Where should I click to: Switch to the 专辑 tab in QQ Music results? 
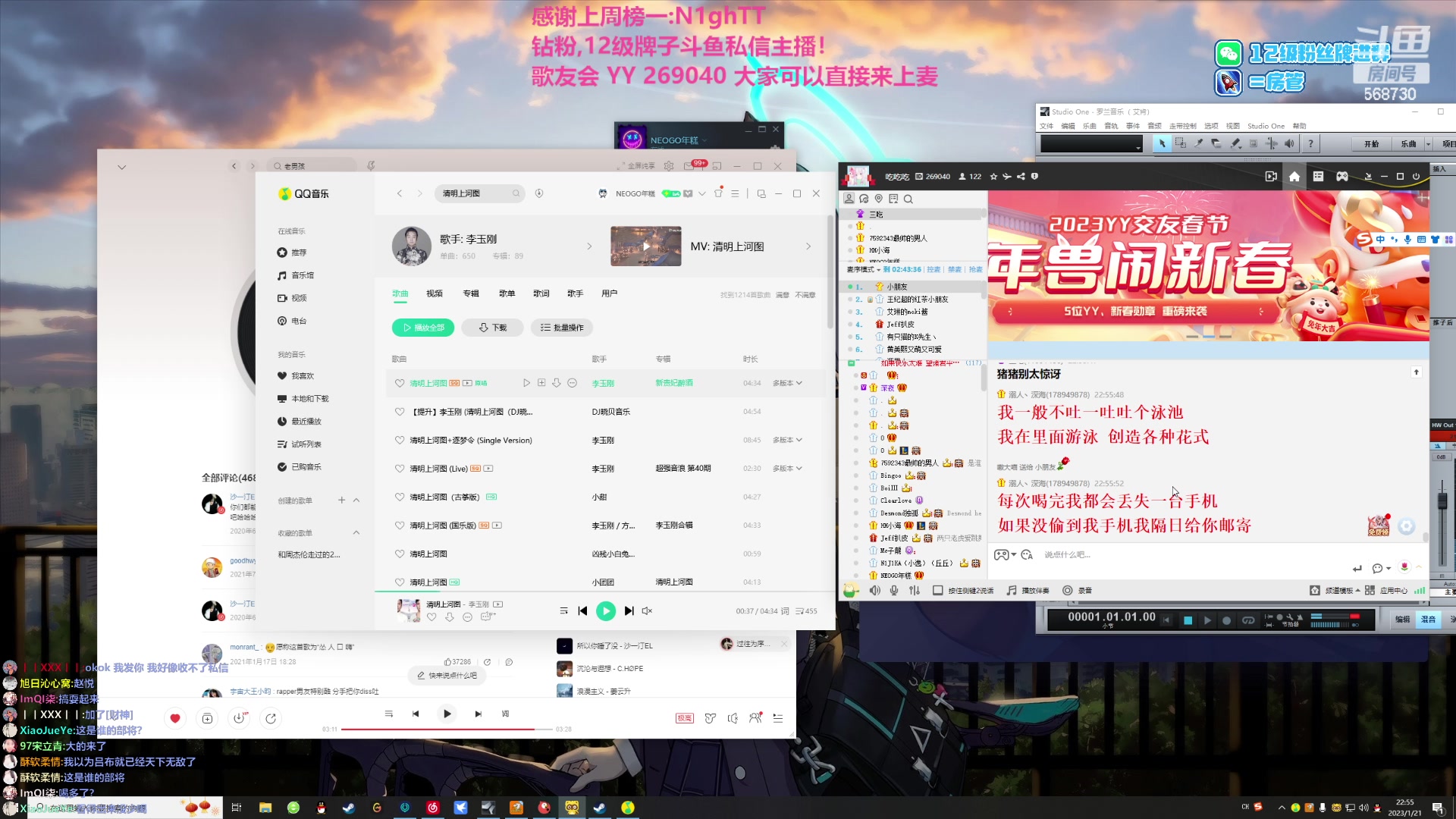pyautogui.click(x=471, y=294)
